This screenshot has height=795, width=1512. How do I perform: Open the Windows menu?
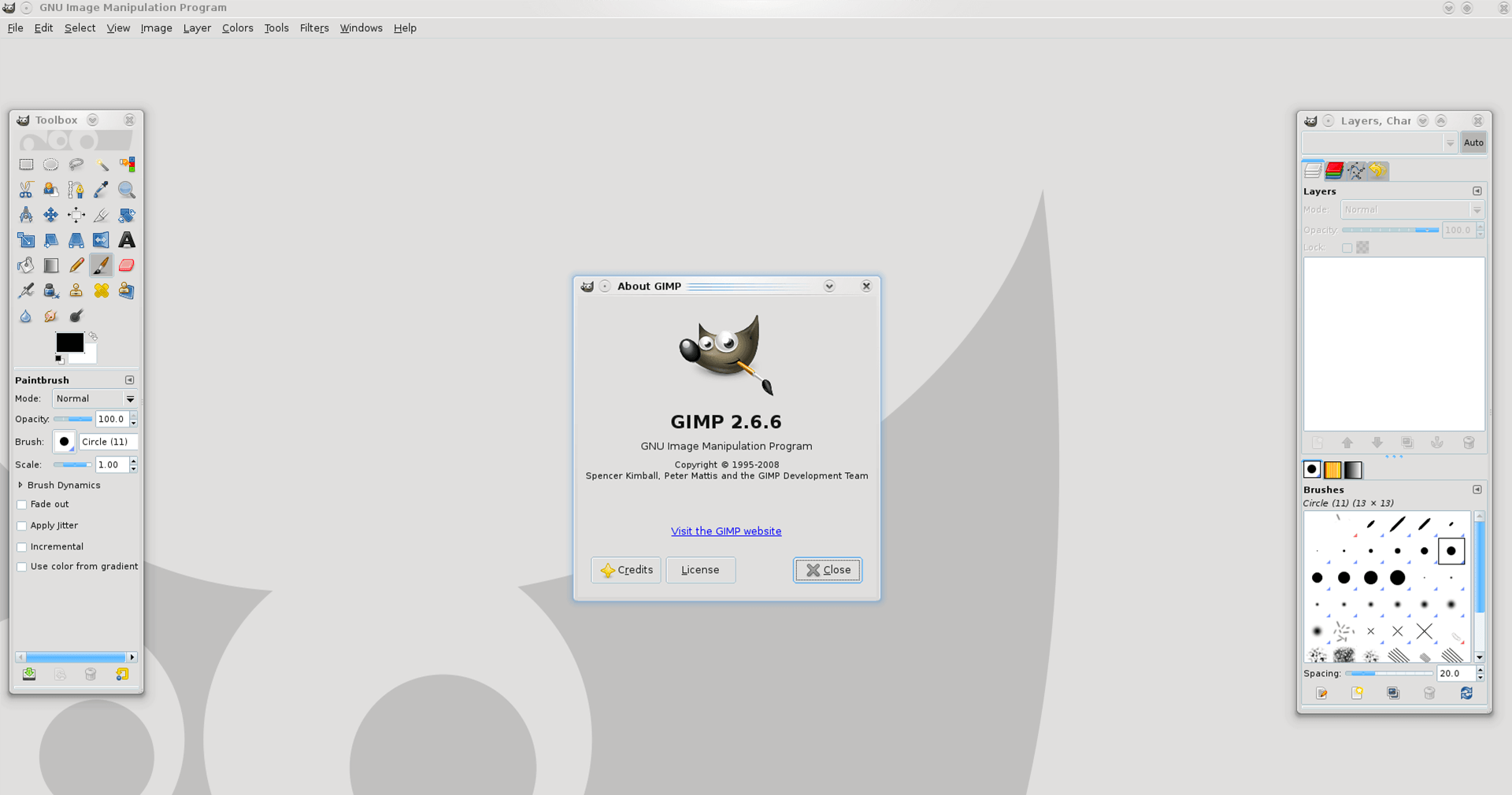point(361,28)
